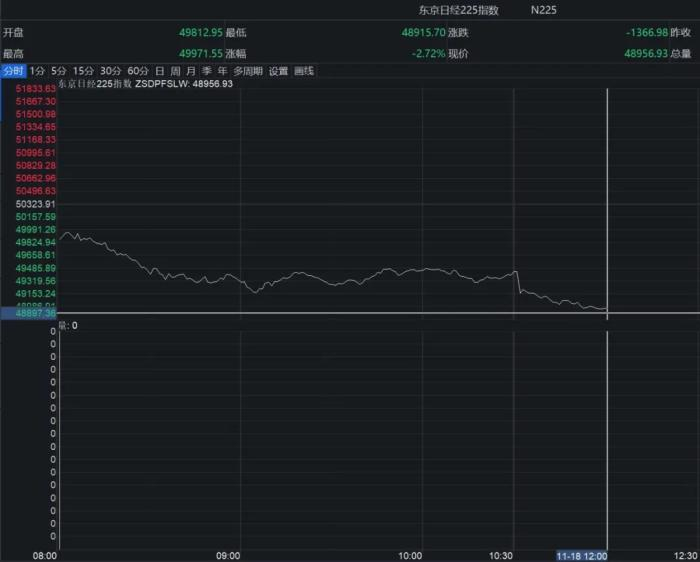This screenshot has width=700, height=562.
Task: Click the 09:00 time axis label
Action: [x=228, y=556]
